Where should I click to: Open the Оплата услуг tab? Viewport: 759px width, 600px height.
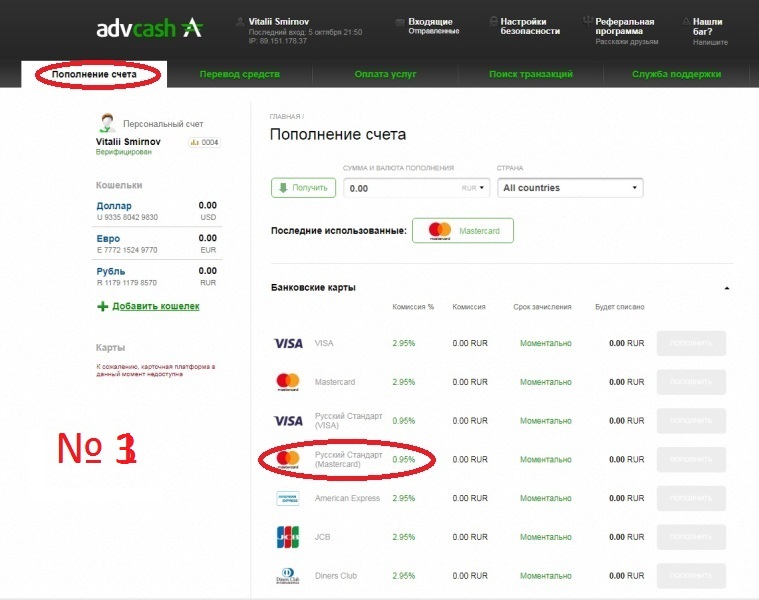[x=385, y=74]
